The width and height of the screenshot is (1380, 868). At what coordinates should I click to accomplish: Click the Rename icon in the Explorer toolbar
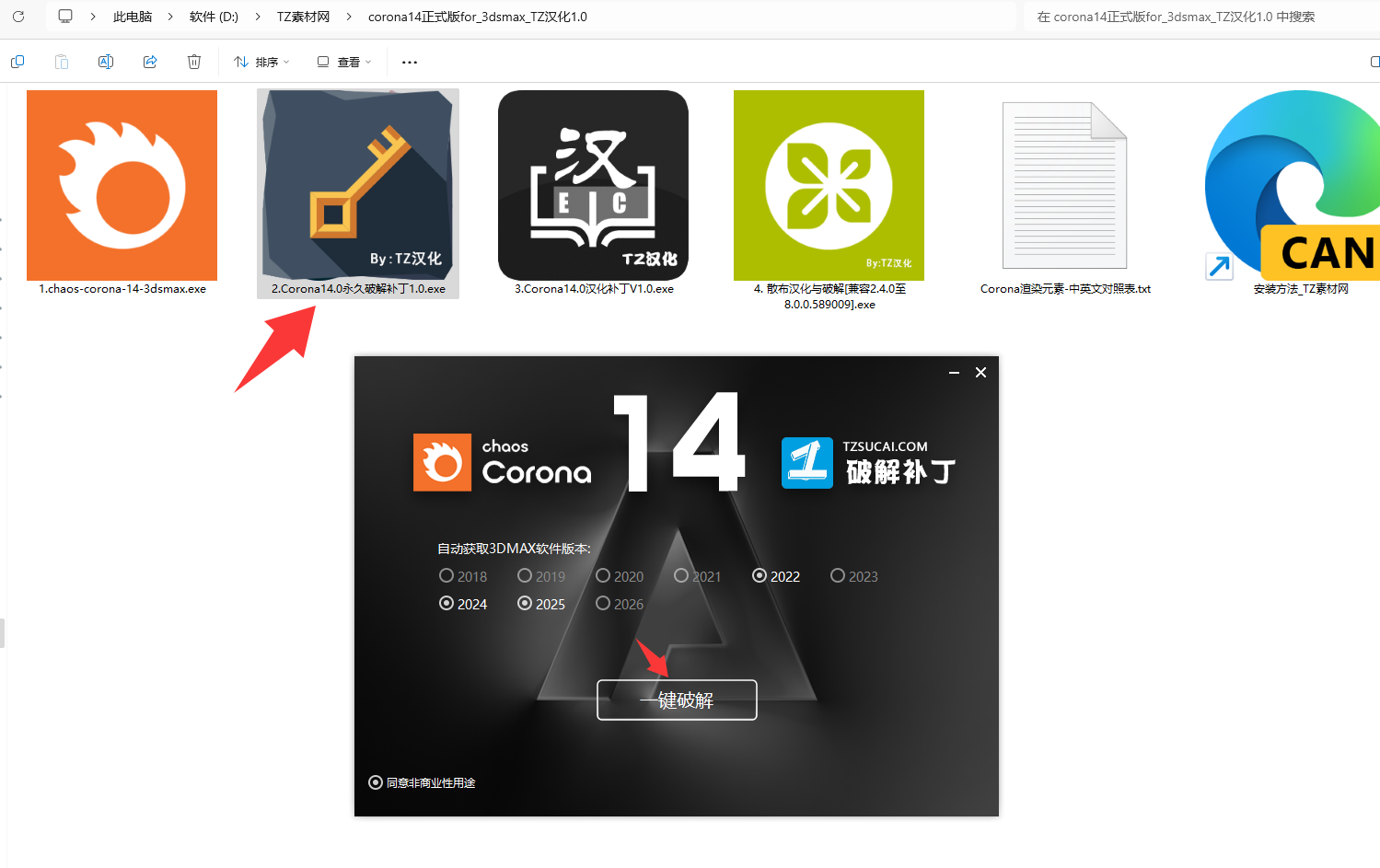coord(106,62)
